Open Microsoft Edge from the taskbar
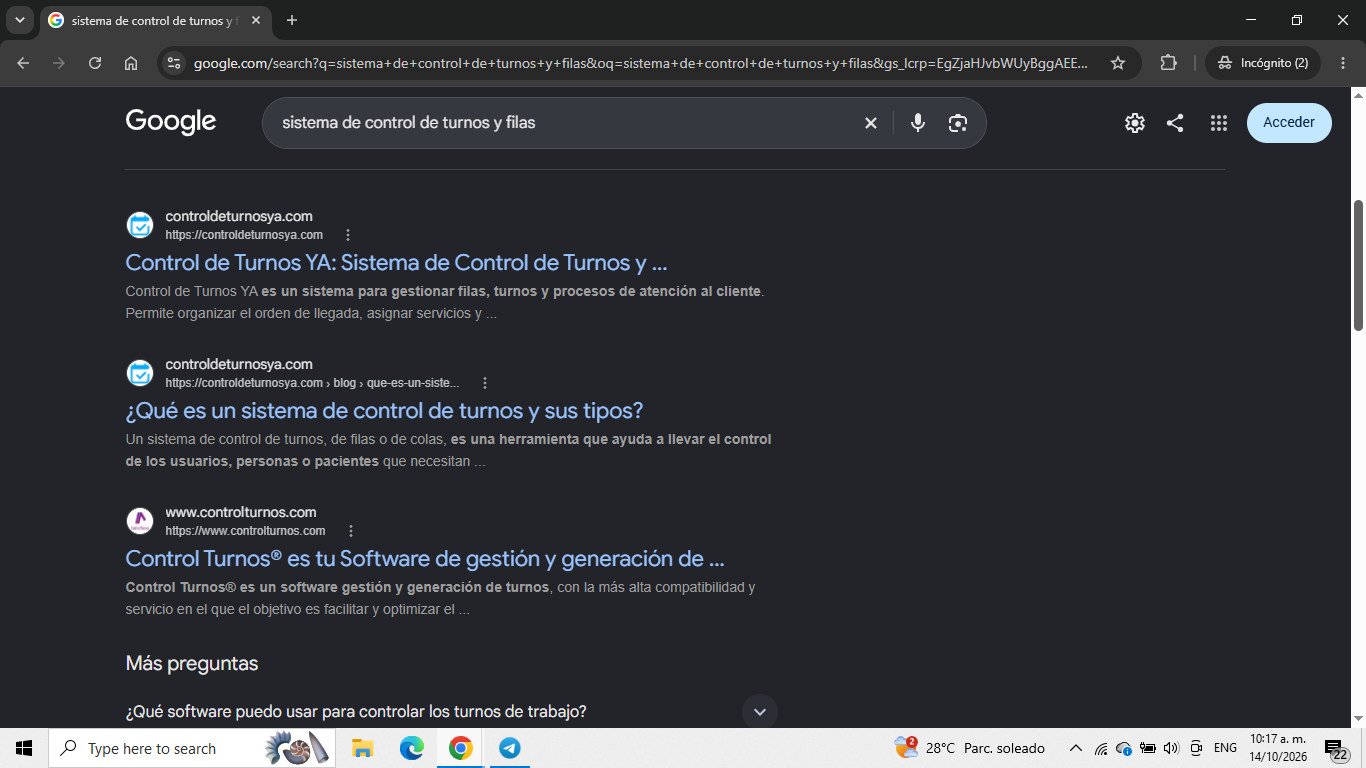The width and height of the screenshot is (1366, 768). pos(412,748)
